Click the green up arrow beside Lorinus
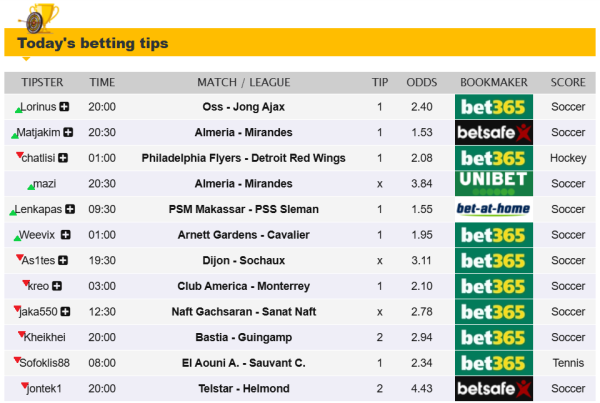This screenshot has width=600, height=403. pyautogui.click(x=18, y=108)
